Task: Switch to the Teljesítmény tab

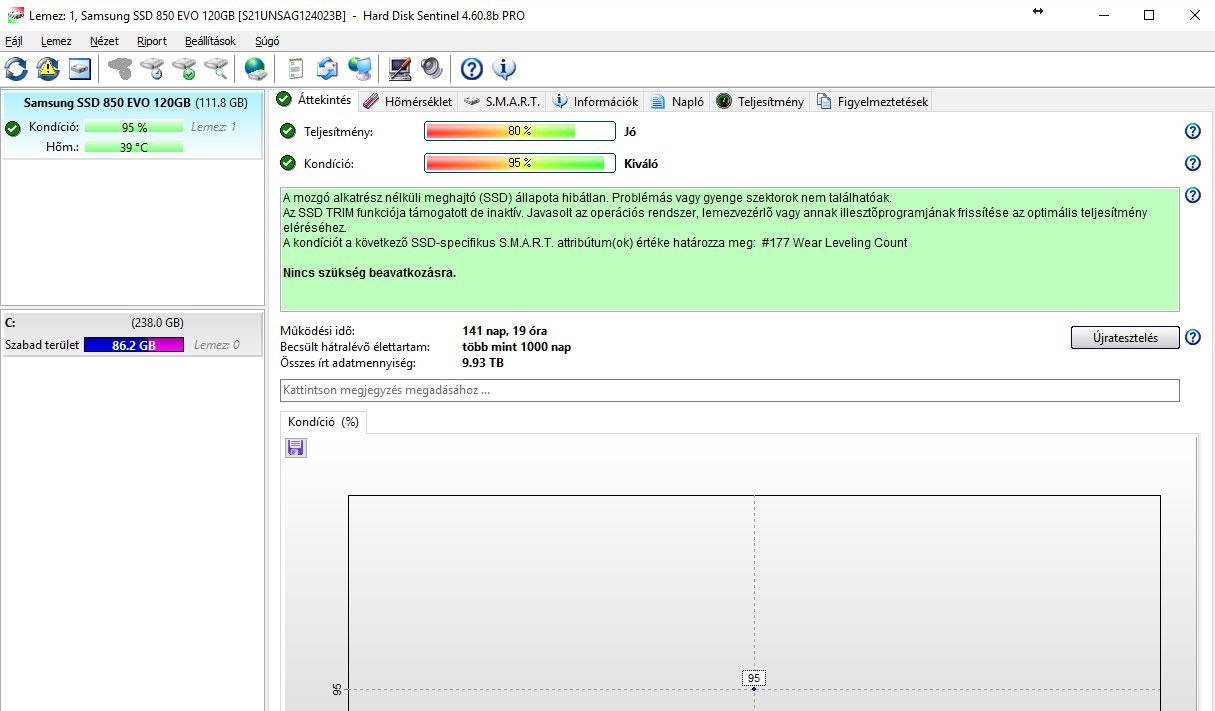Action: tap(760, 101)
